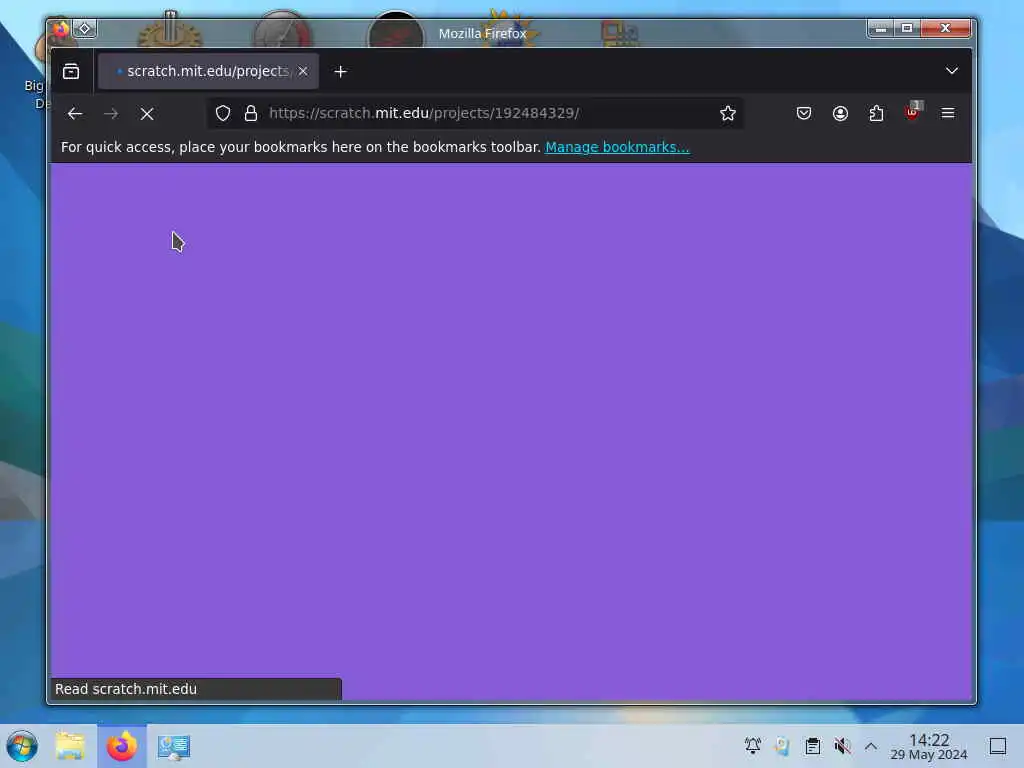Open the Start menu orb
The image size is (1024, 768).
click(22, 746)
